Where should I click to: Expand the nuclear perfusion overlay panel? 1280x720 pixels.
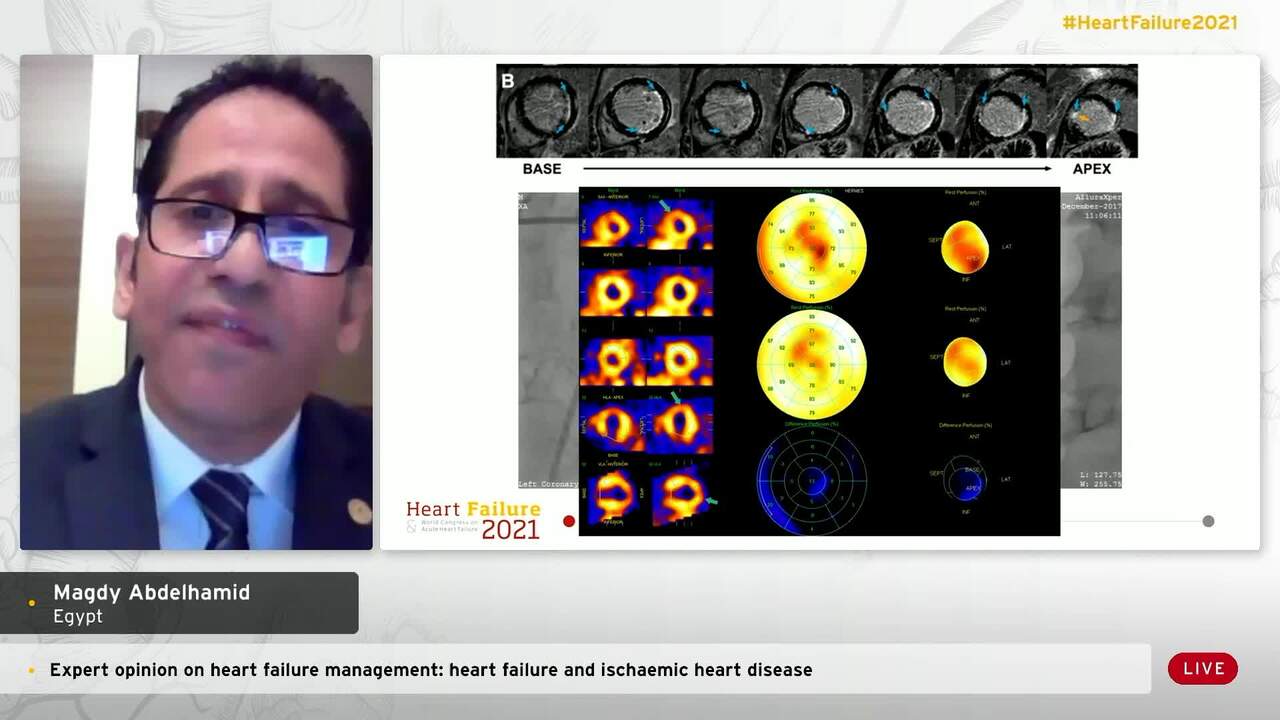tap(818, 359)
